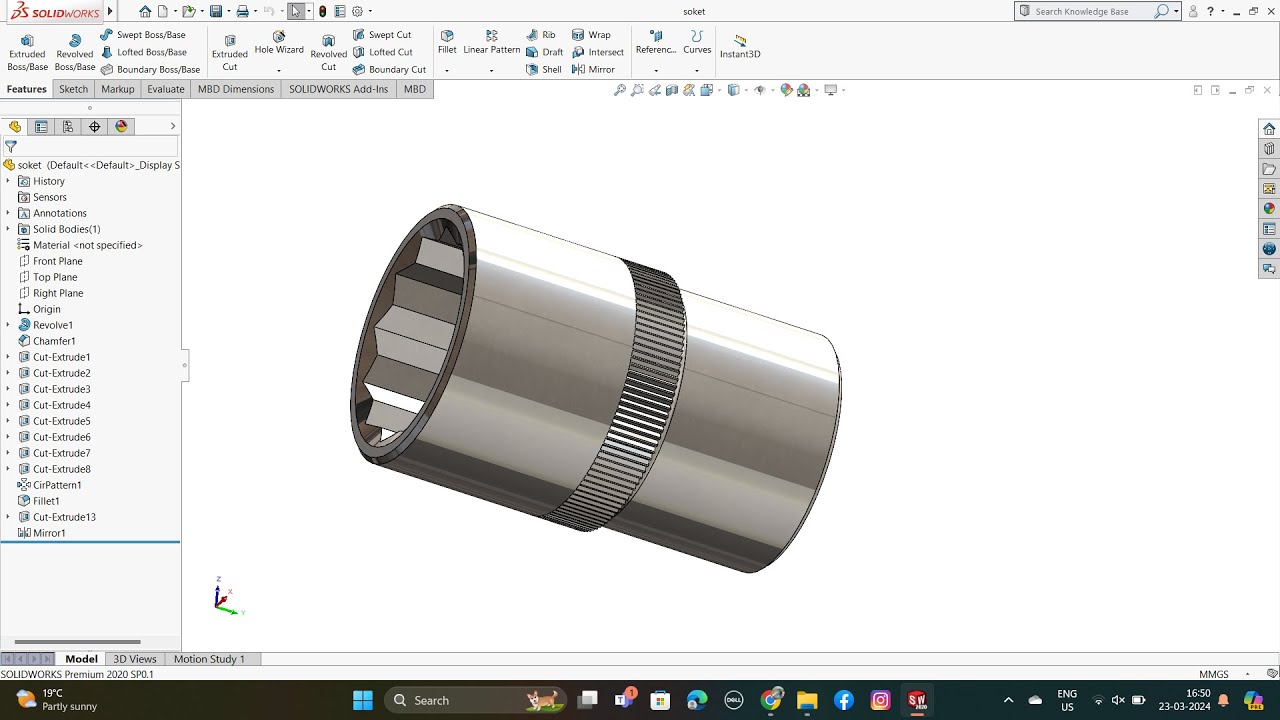The image size is (1280, 720).
Task: Click the taskbar Search box
Action: [475, 700]
